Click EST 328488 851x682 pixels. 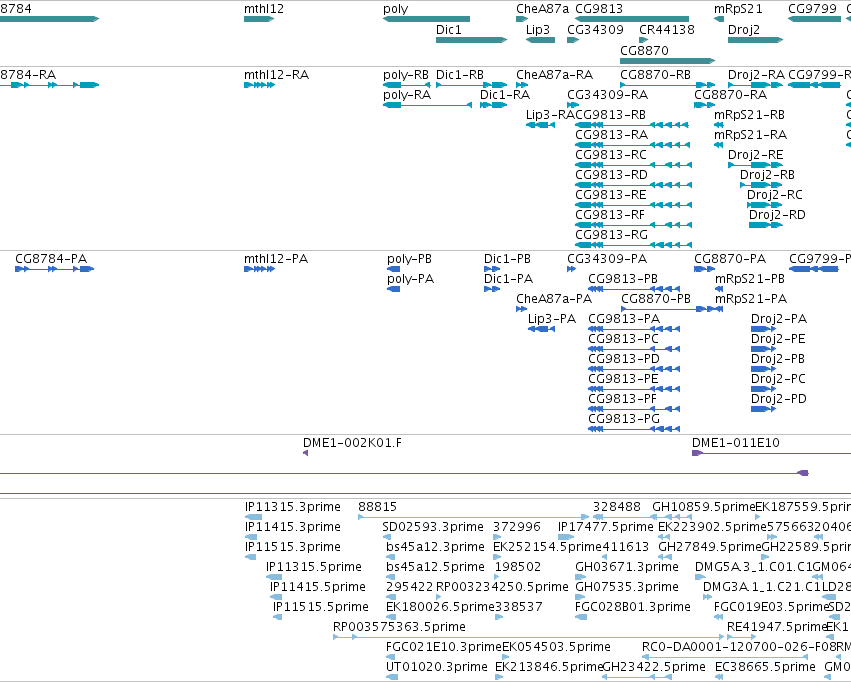point(617,507)
